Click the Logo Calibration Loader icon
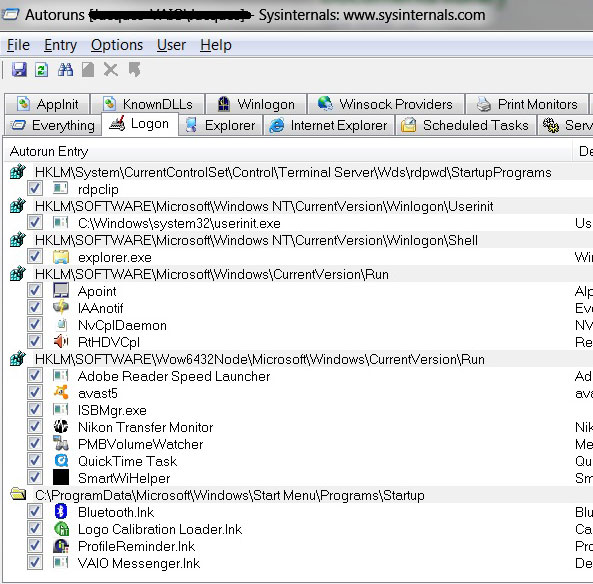593x584 pixels. click(x=61, y=528)
